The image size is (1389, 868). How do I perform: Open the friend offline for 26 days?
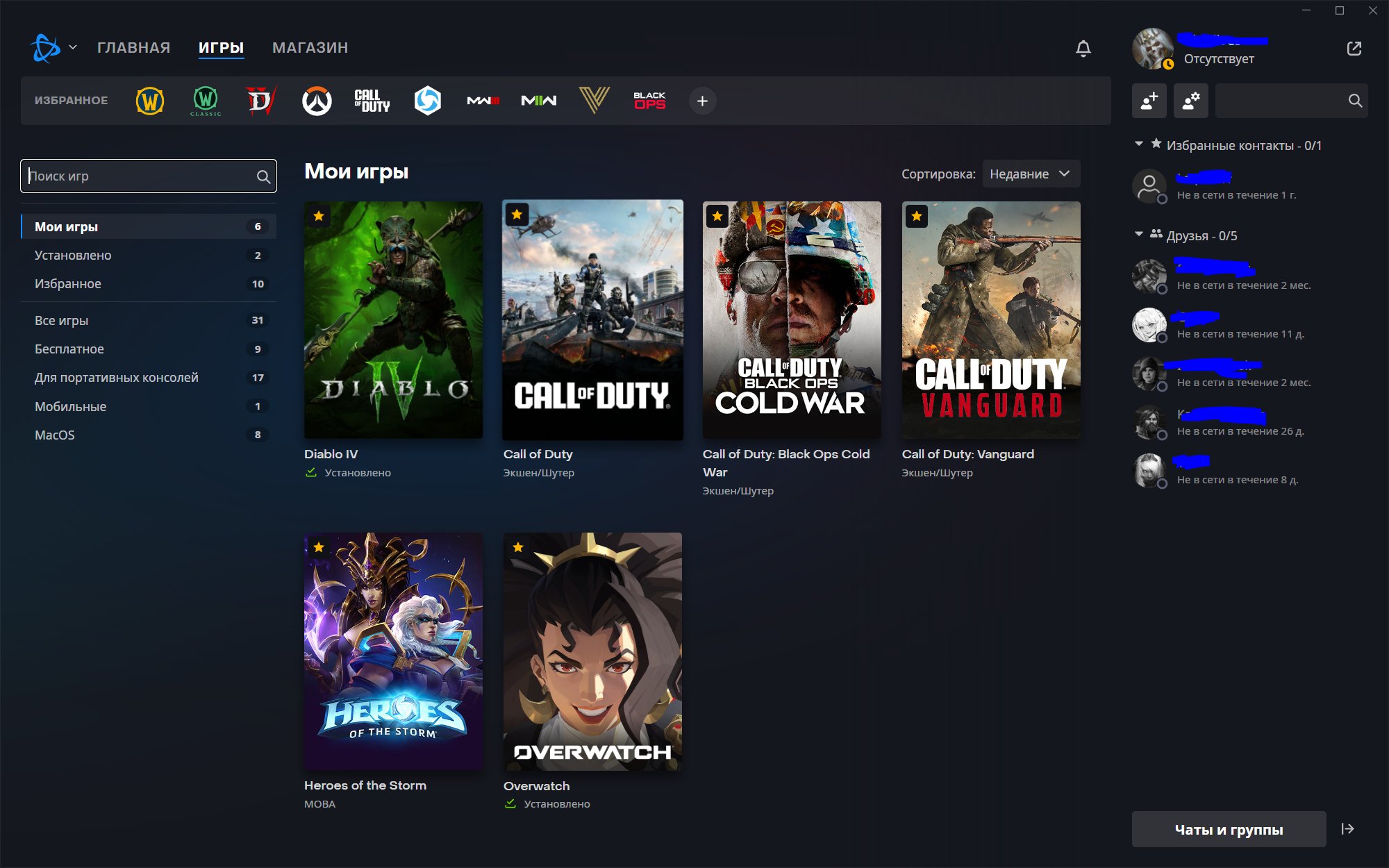(x=1250, y=422)
